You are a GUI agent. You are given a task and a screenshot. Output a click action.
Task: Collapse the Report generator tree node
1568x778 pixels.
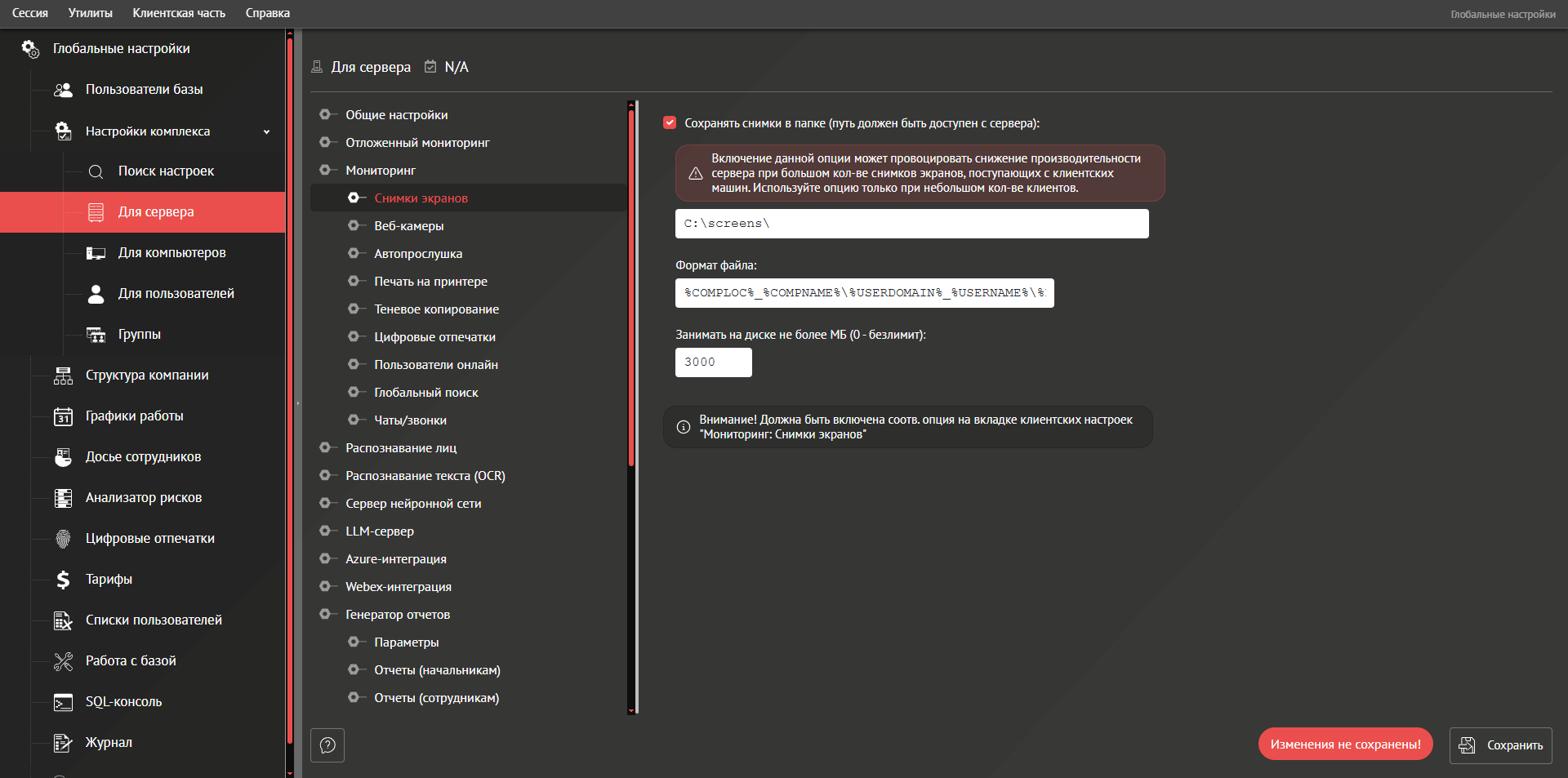[325, 615]
